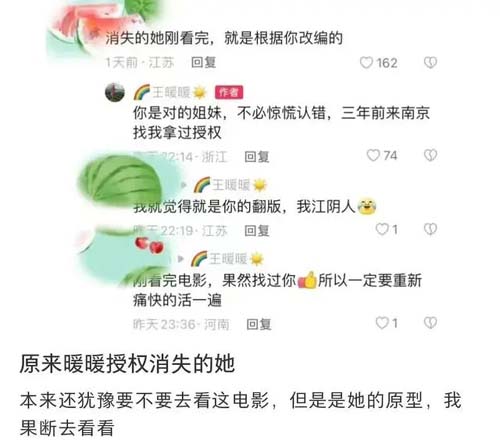The width and height of the screenshot is (500, 440).
Task: Reply to the 1天前 Jiangsu comment
Action: 203,63
